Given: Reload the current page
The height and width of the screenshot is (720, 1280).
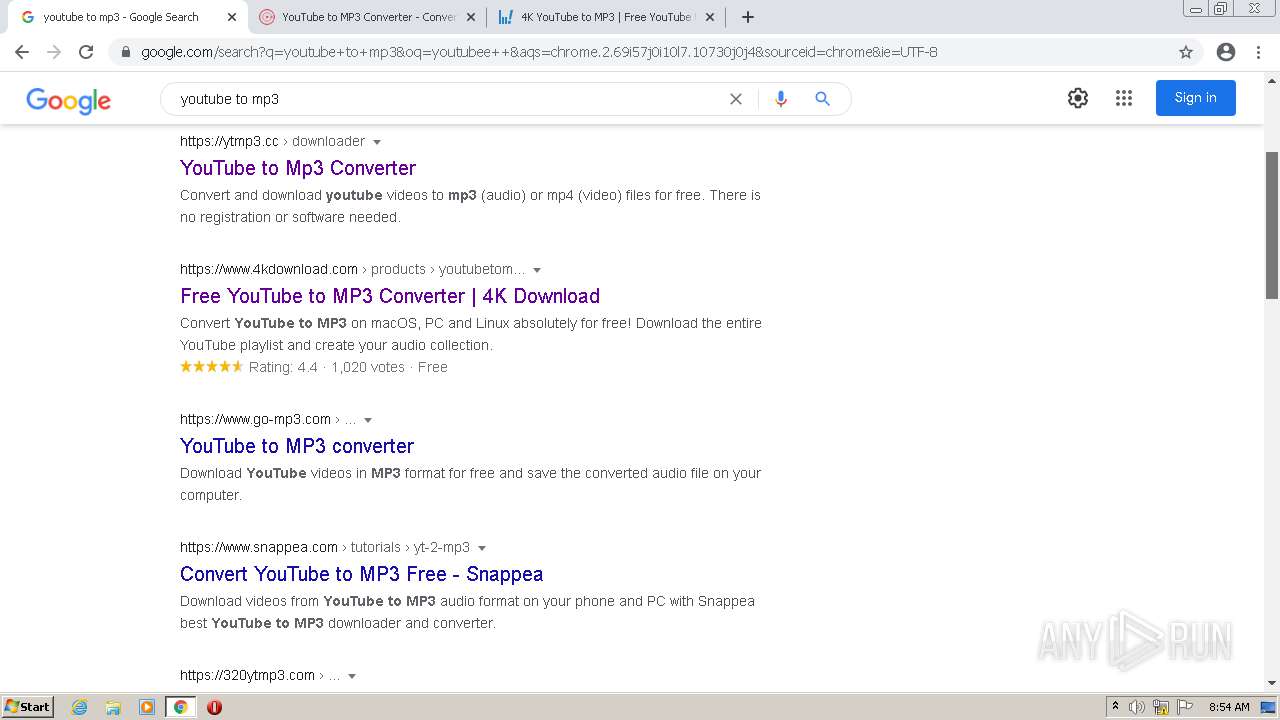Looking at the screenshot, I should 86,52.
